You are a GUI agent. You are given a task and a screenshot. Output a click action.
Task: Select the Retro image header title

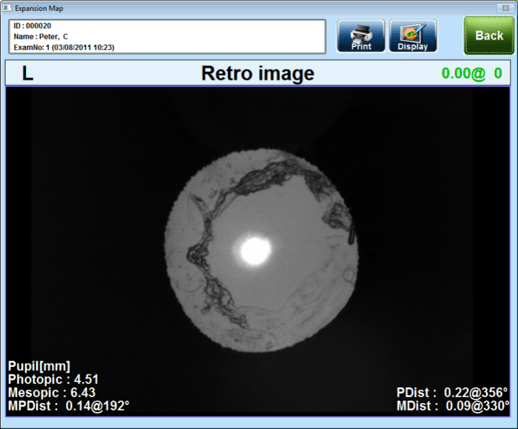point(258,73)
